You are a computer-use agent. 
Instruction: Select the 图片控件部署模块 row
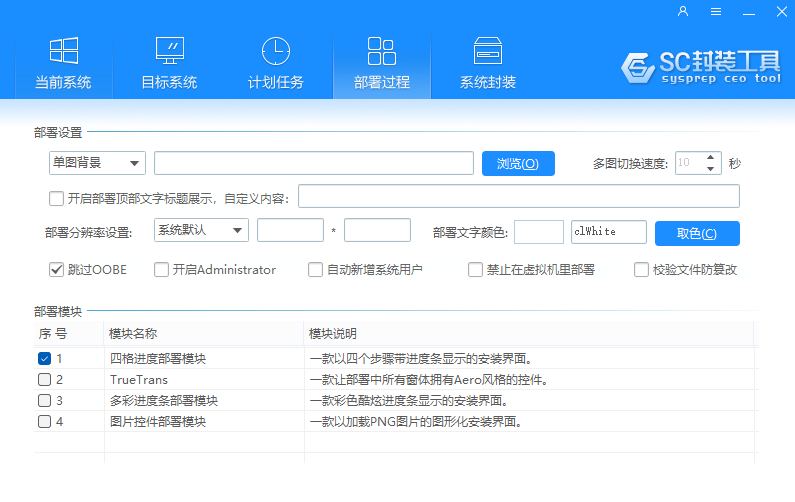158,422
